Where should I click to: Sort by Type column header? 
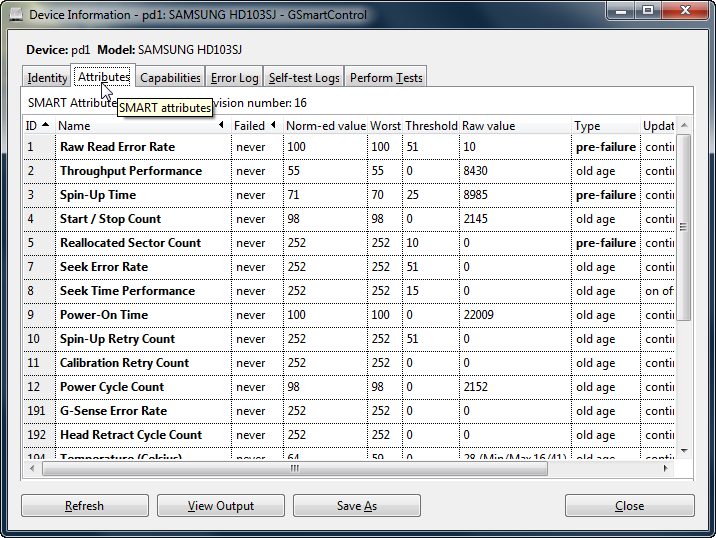click(x=606, y=126)
